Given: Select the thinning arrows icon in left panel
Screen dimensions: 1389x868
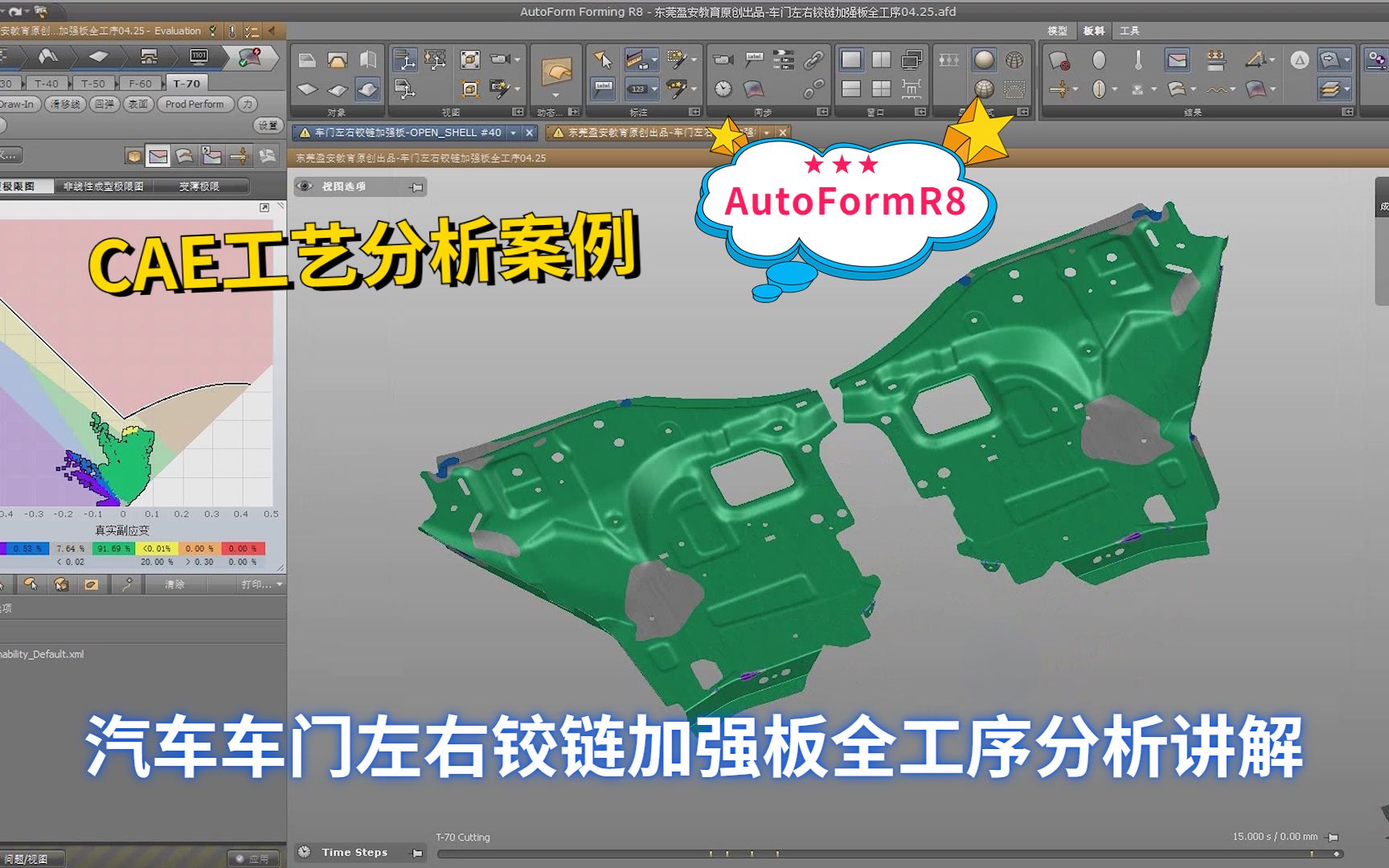Looking at the screenshot, I should tap(240, 156).
